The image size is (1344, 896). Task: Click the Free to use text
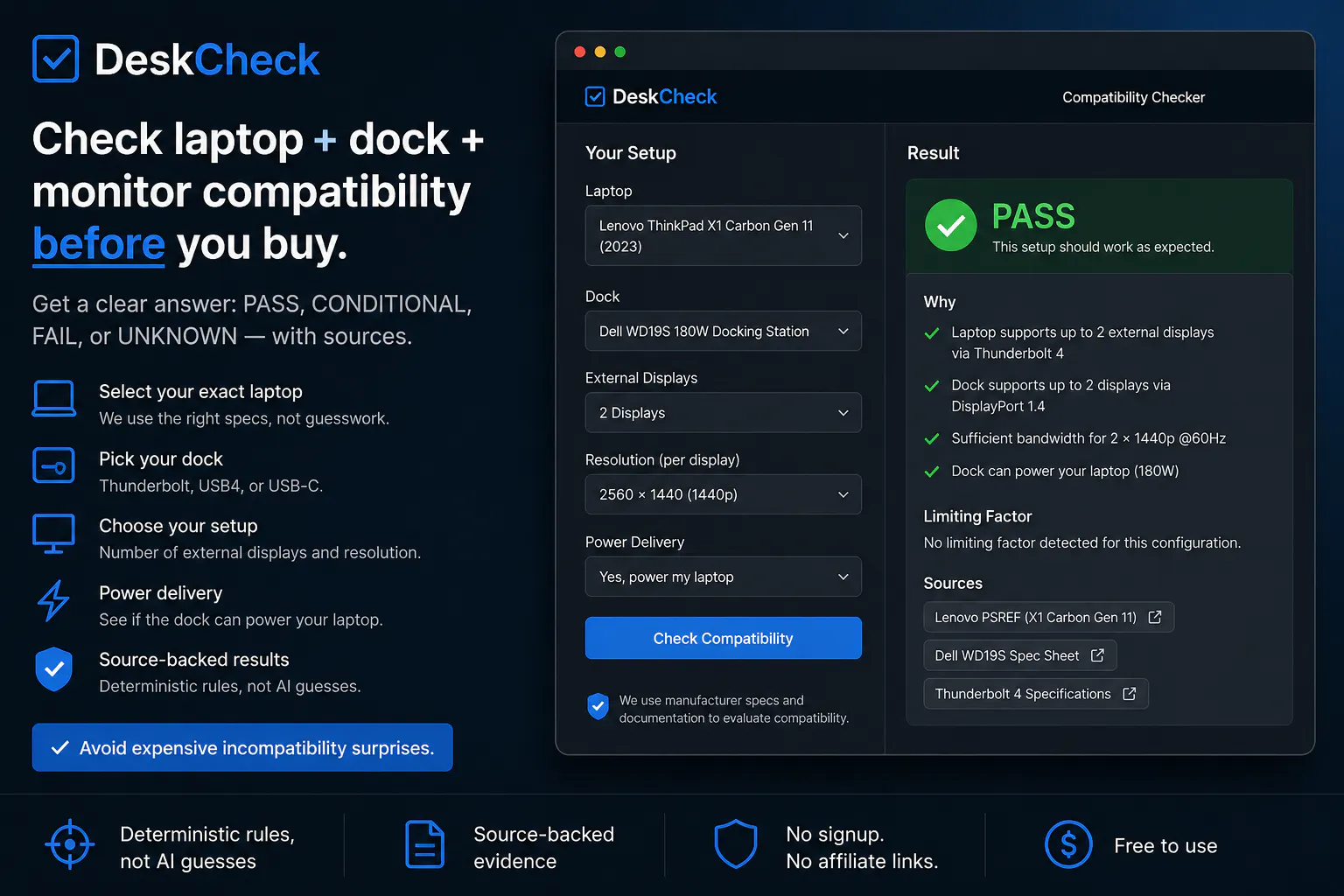pyautogui.click(x=1165, y=846)
